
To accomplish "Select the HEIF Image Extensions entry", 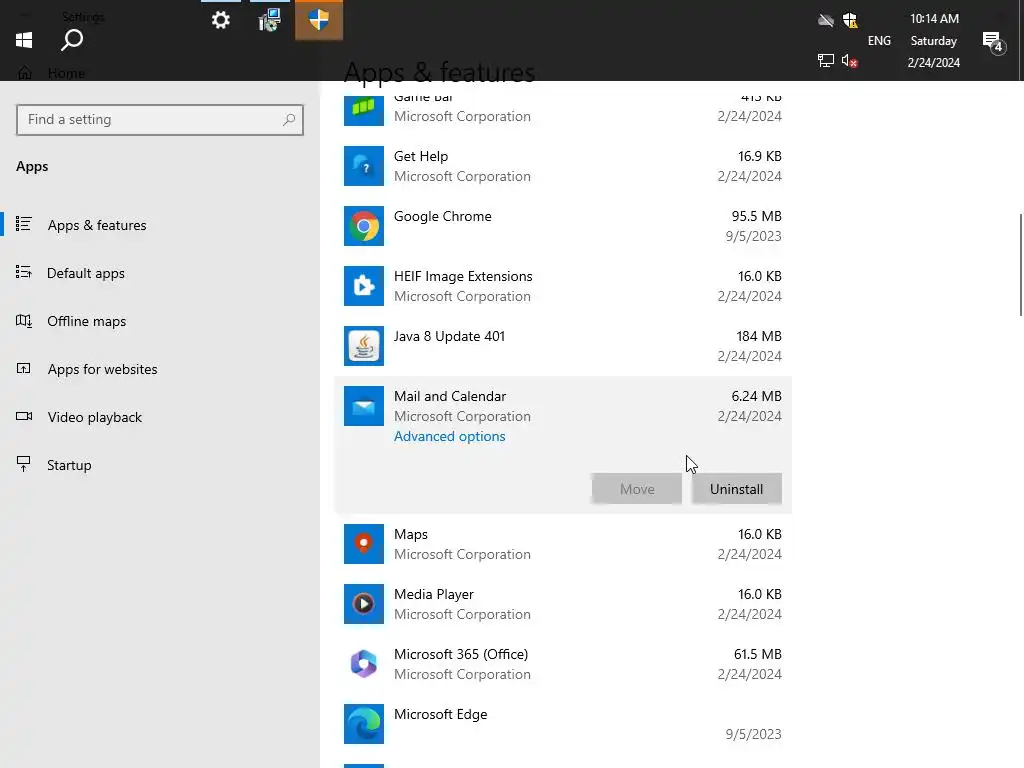I will (563, 286).
